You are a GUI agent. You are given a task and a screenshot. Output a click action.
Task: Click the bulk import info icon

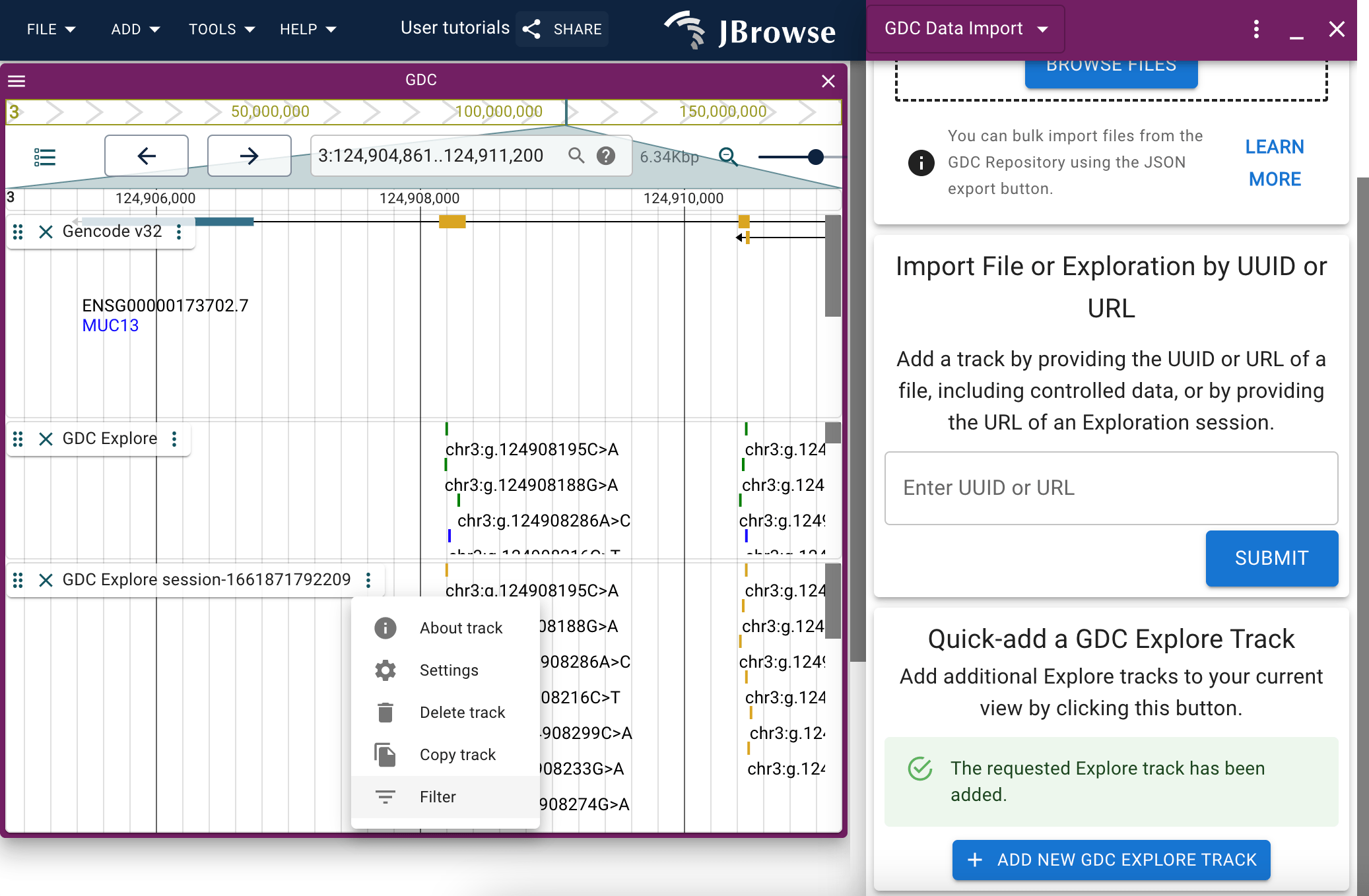click(x=921, y=162)
